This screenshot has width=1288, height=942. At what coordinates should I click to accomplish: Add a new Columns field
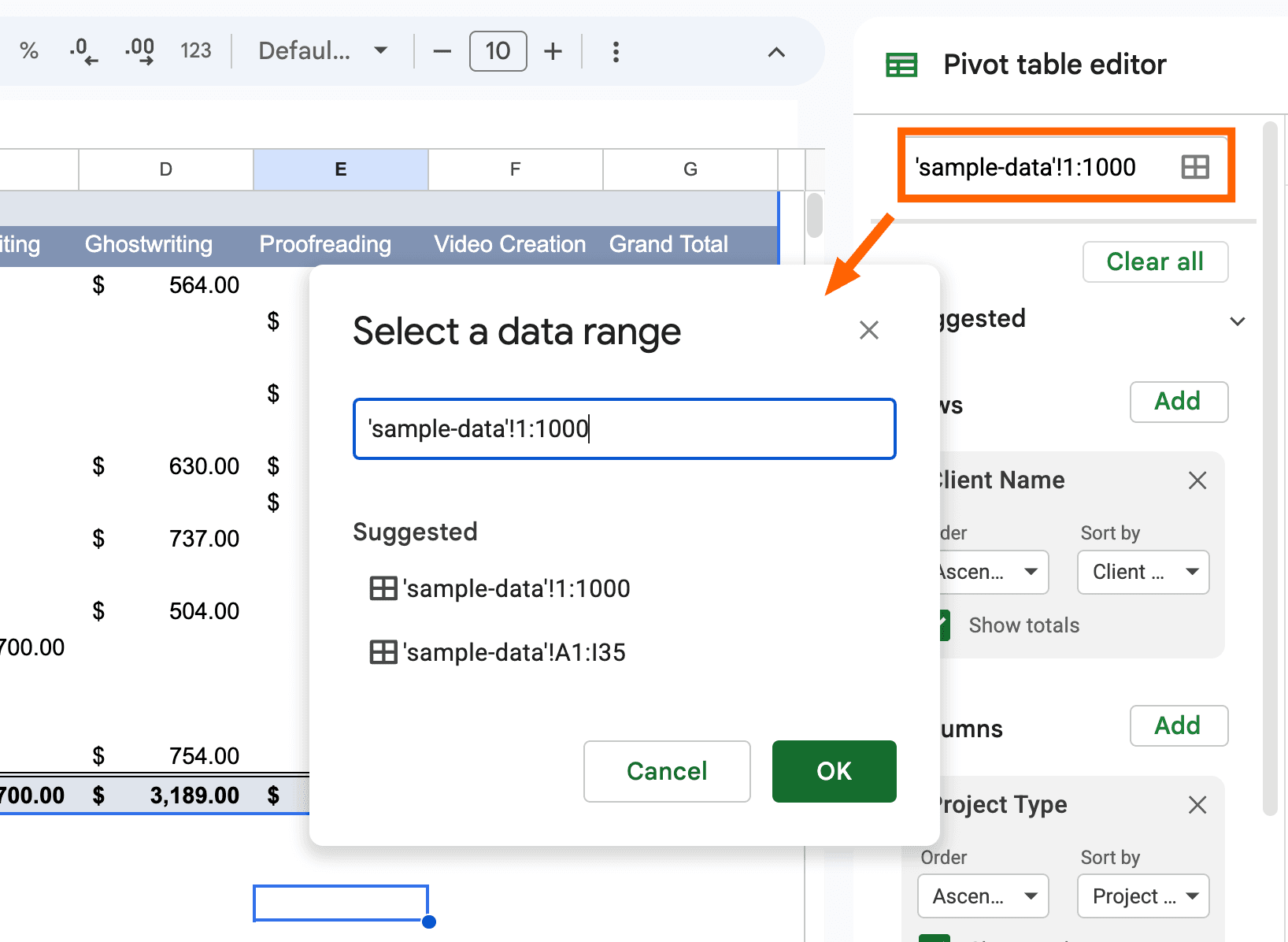pyautogui.click(x=1179, y=725)
